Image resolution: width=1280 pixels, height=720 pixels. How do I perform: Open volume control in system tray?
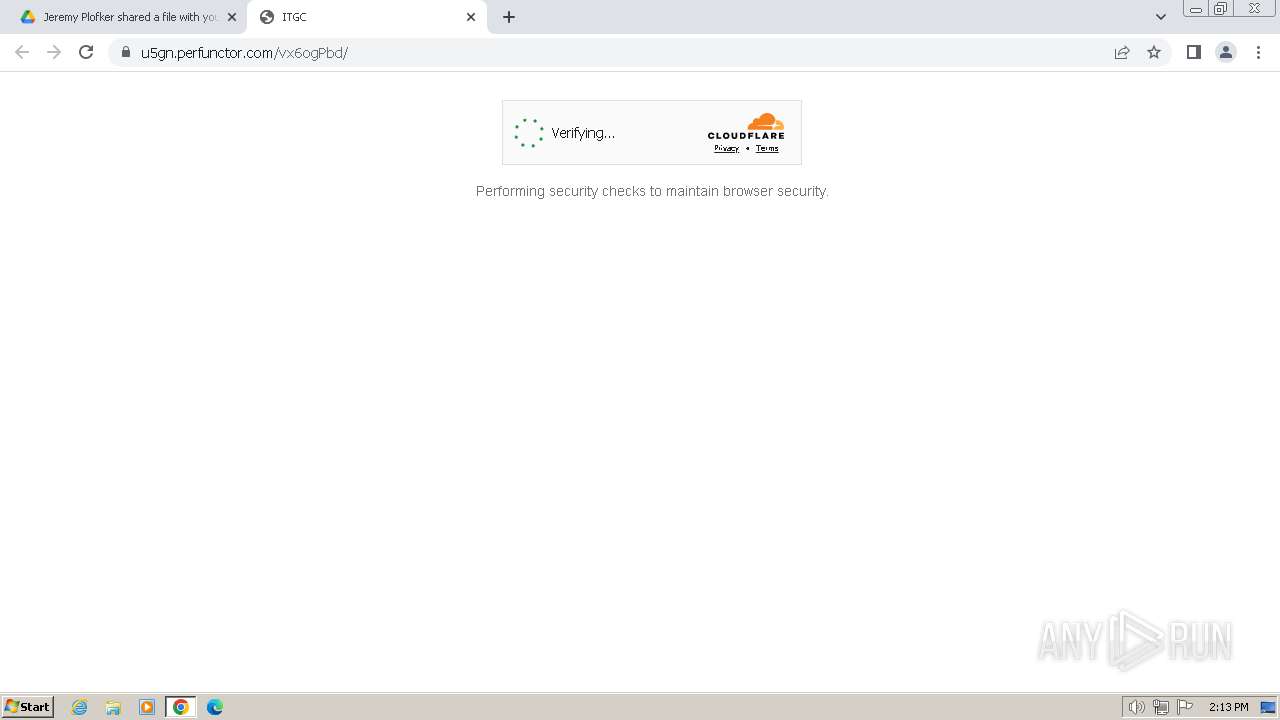point(1137,707)
